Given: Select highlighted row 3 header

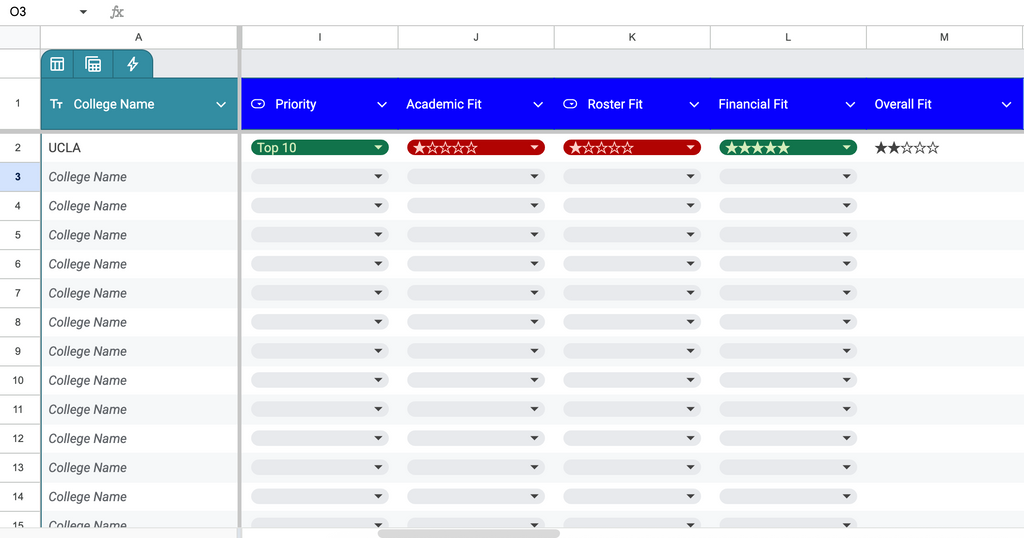Looking at the screenshot, I should coord(20,176).
